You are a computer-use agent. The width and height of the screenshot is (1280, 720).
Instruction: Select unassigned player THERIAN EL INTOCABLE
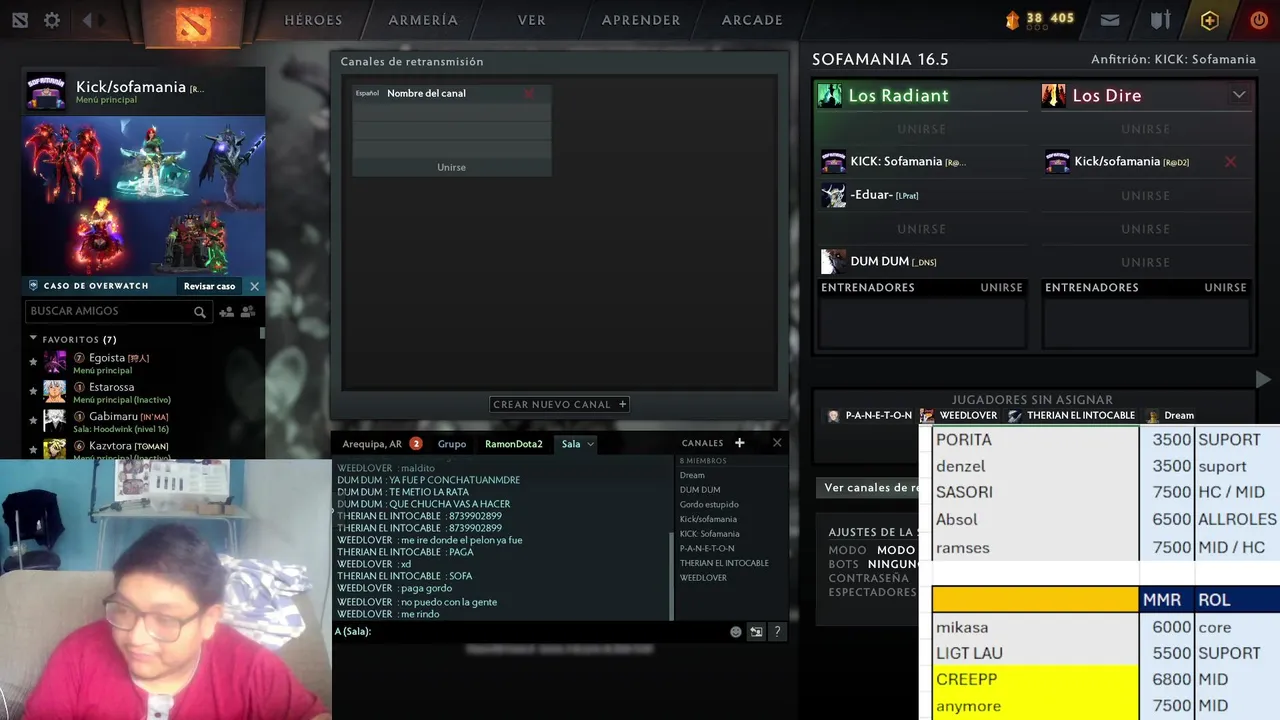[x=1071, y=416]
